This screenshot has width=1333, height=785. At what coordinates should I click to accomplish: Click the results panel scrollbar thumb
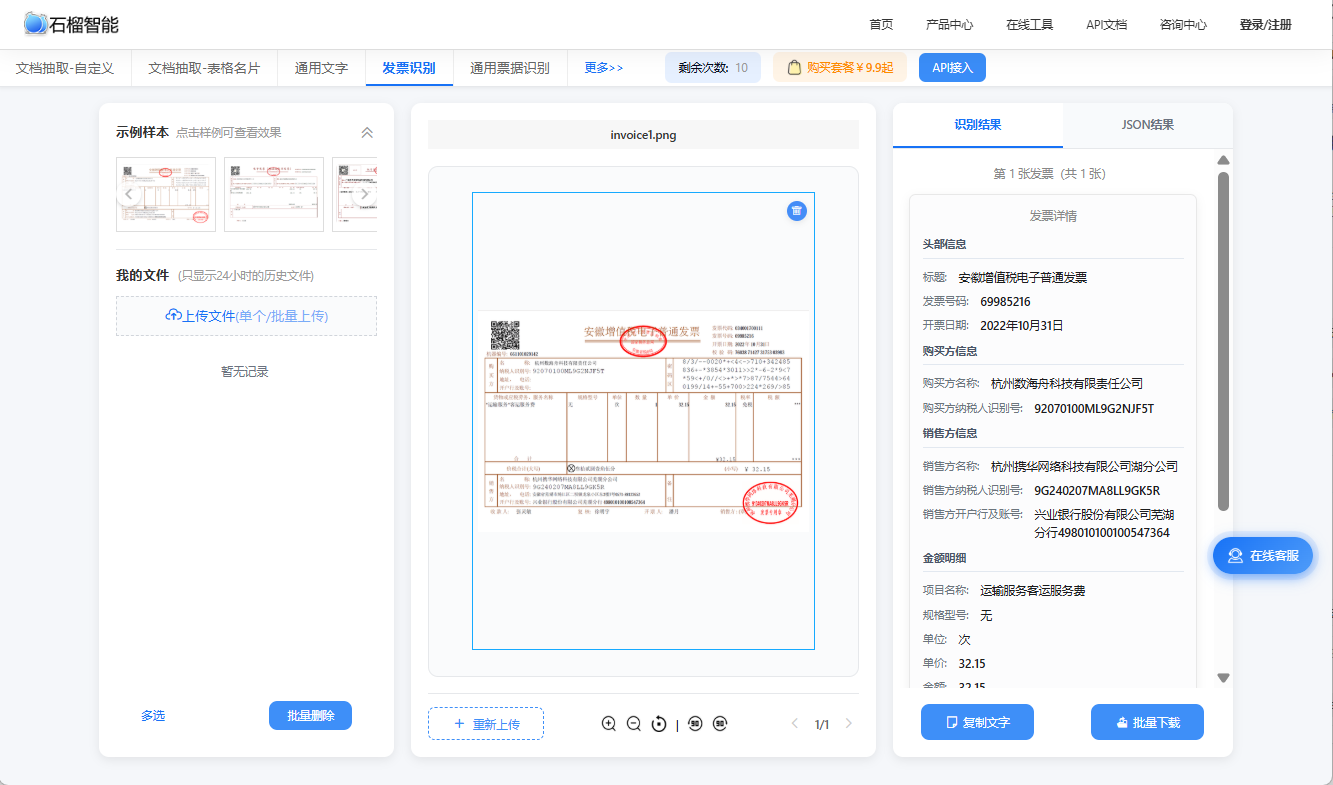[x=1223, y=341]
